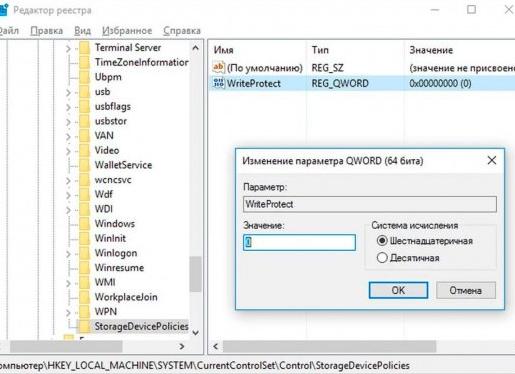Click the string icon of (По умолчанию) value
Viewport: 515px width, 374px height.
point(219,68)
